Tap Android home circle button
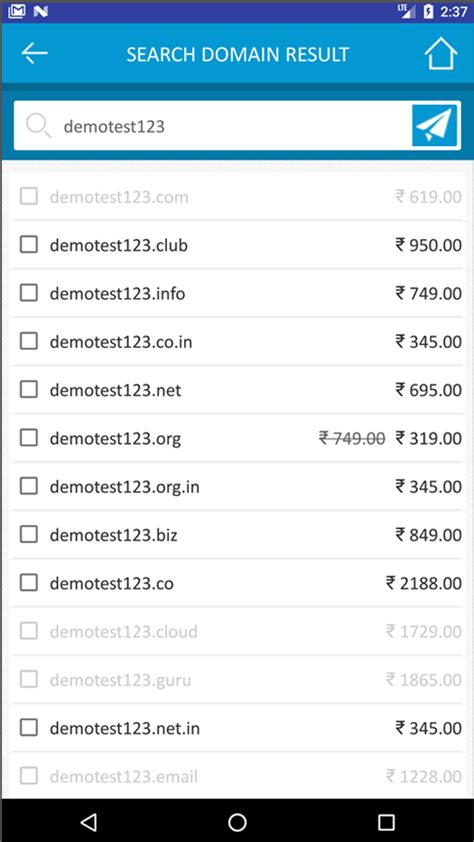 (x=237, y=821)
